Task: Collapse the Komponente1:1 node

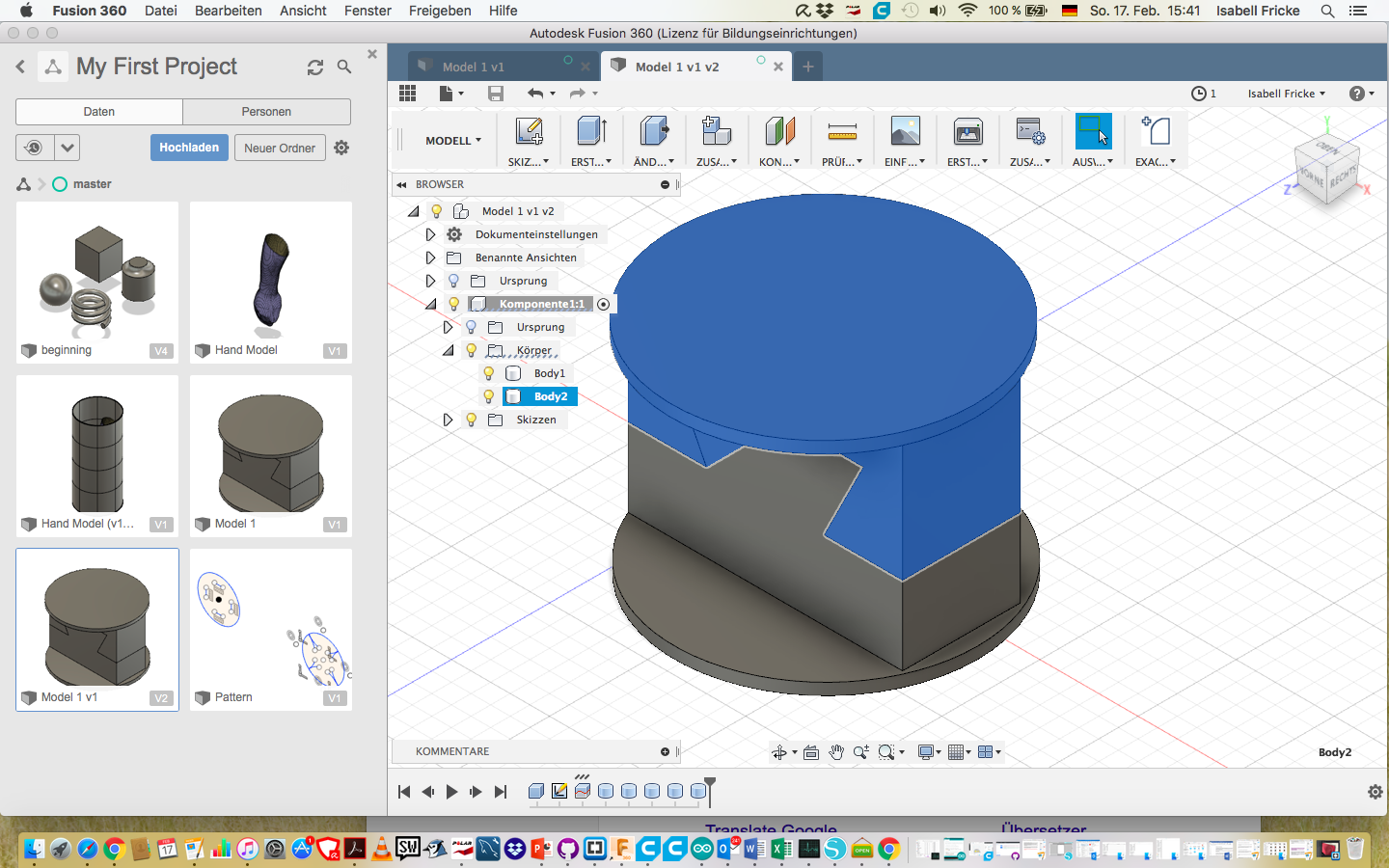Action: click(x=431, y=304)
